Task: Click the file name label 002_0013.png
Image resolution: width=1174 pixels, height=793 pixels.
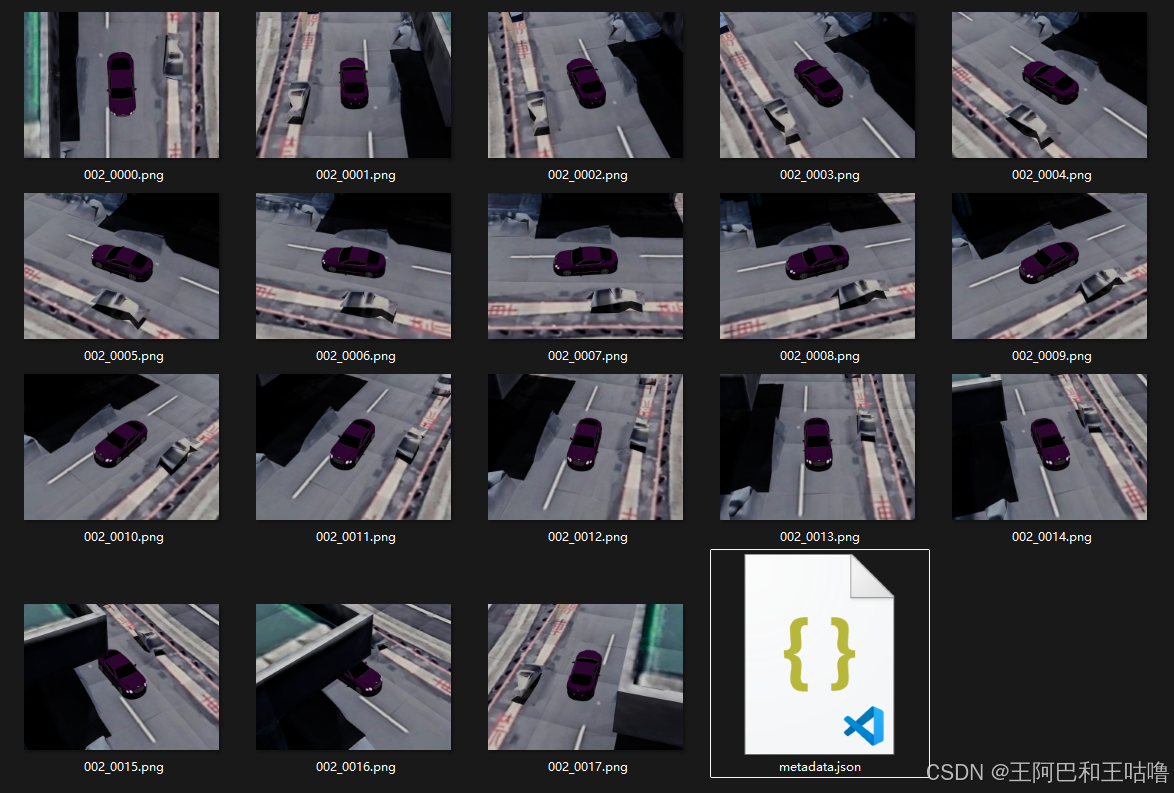Action: tap(820, 538)
